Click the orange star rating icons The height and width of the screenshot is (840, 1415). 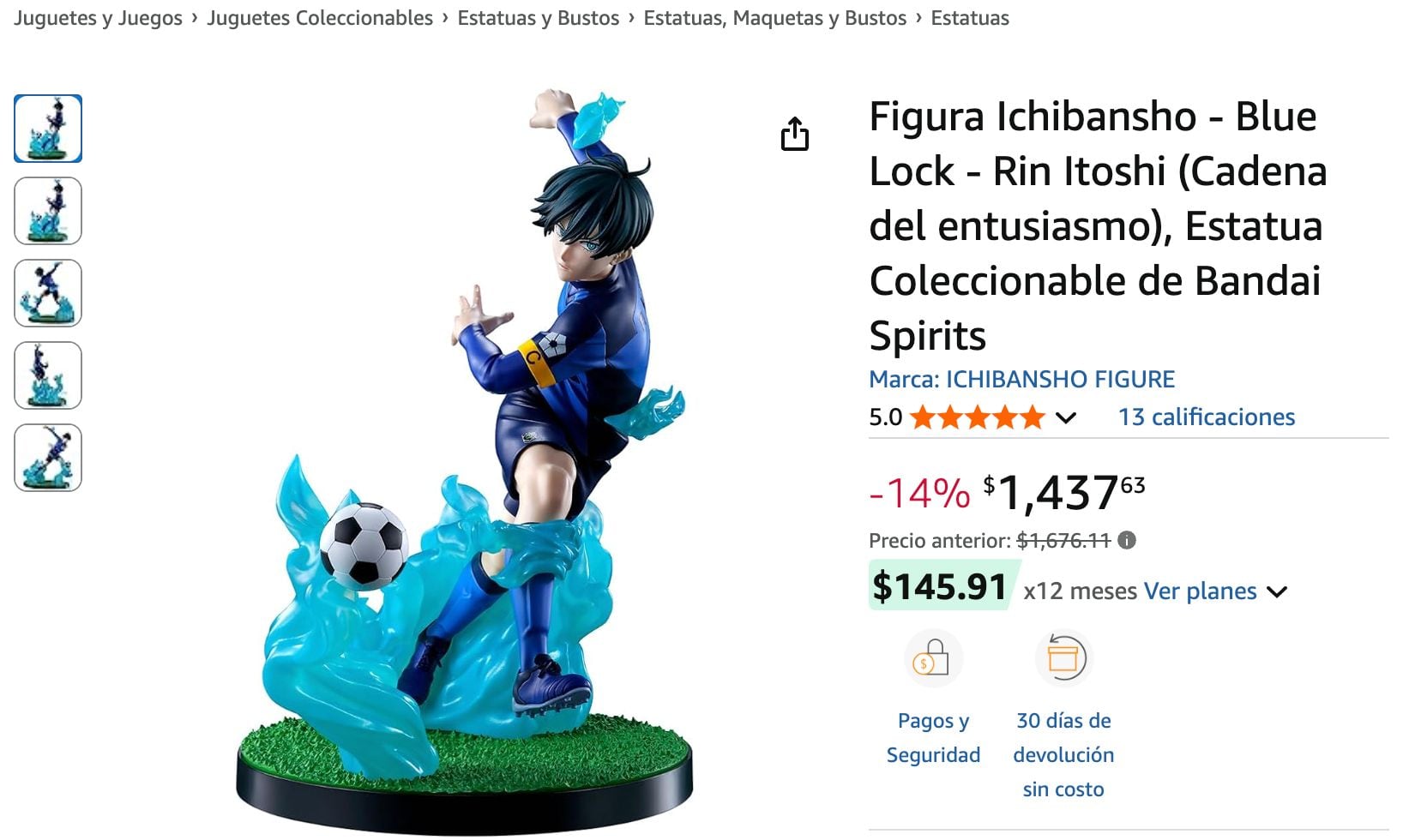(977, 417)
